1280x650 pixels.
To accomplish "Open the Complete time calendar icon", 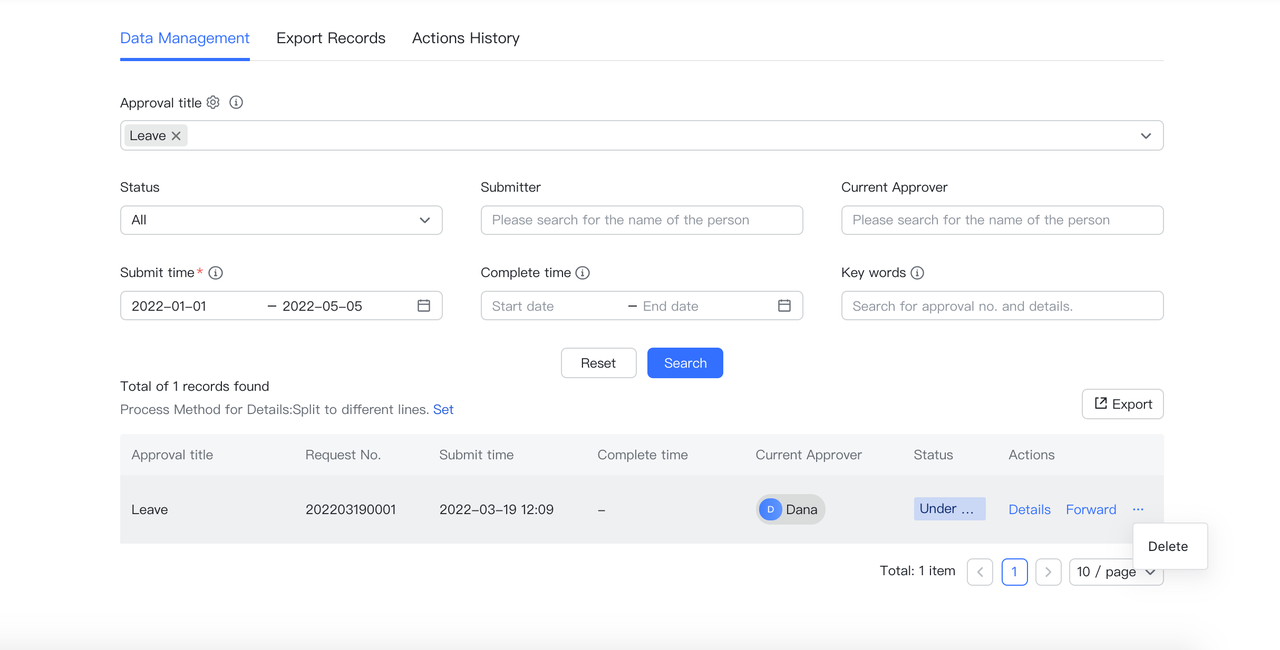I will click(x=784, y=306).
